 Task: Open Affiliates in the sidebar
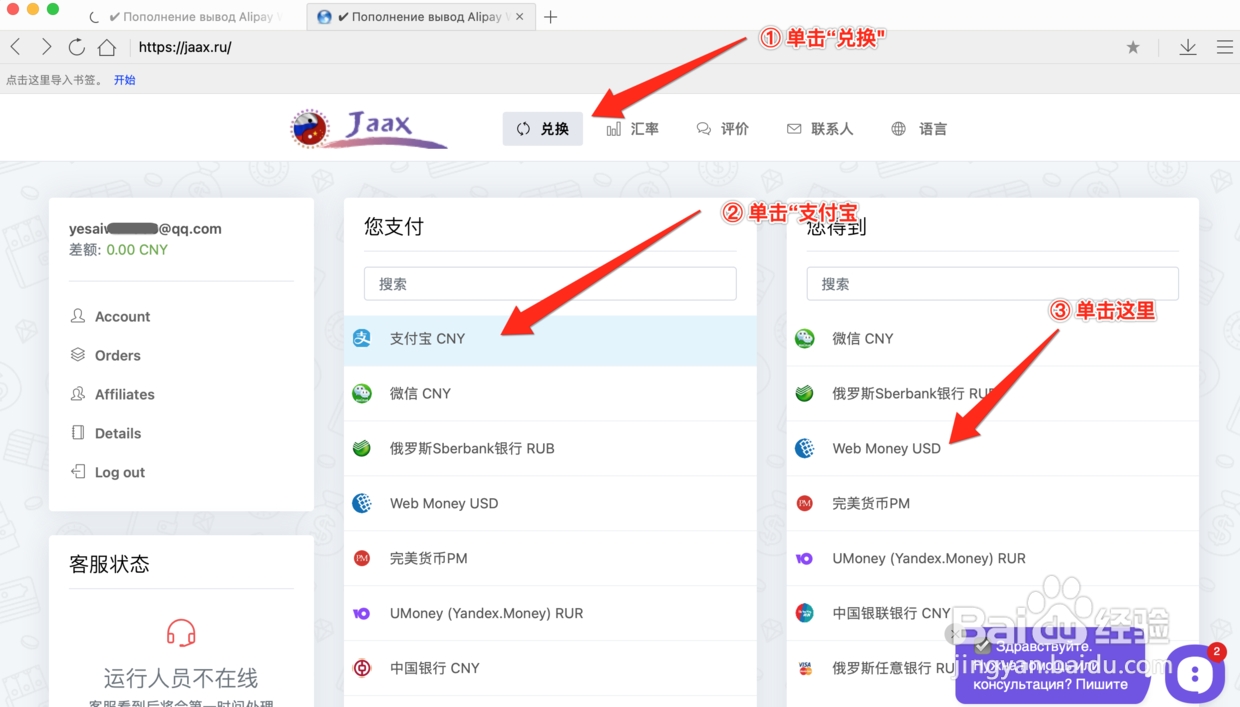(124, 394)
